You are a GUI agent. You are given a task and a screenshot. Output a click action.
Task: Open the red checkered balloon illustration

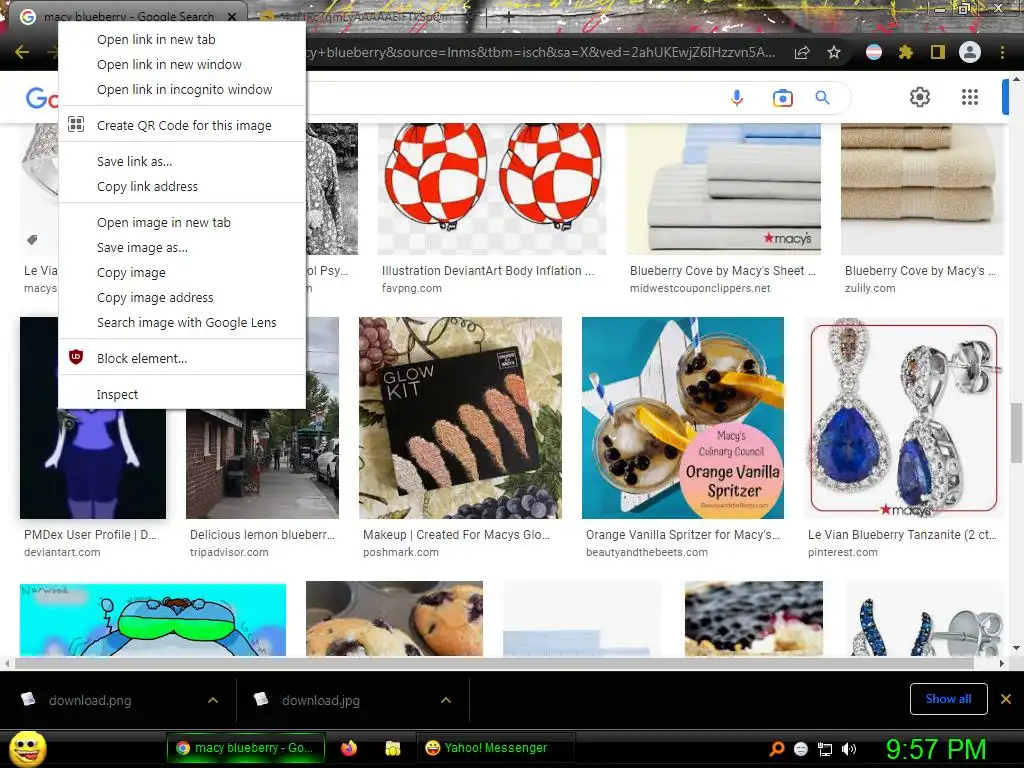pyautogui.click(x=492, y=188)
